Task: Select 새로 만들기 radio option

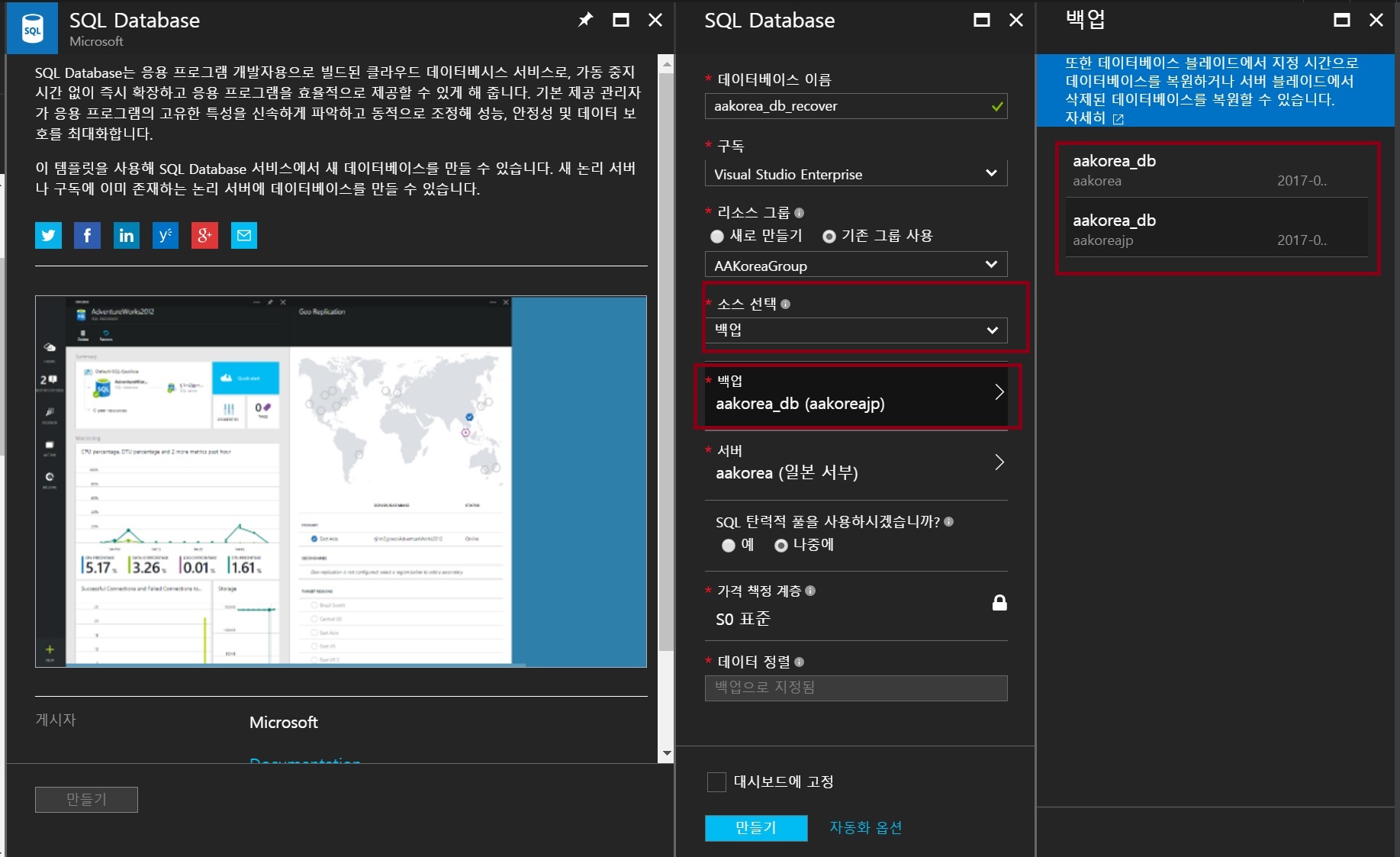Action: tap(717, 237)
